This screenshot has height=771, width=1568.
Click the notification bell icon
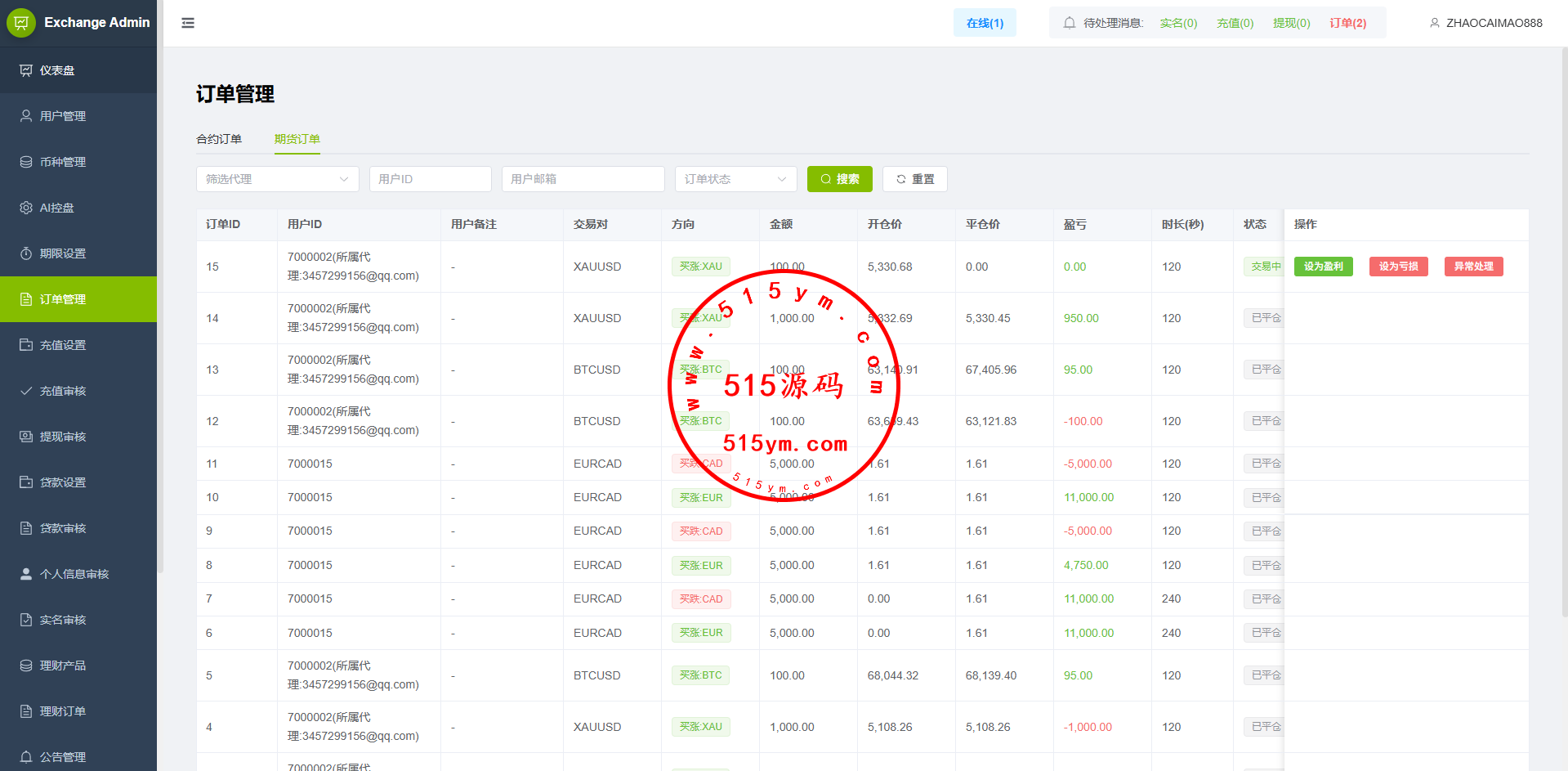coord(1069,23)
